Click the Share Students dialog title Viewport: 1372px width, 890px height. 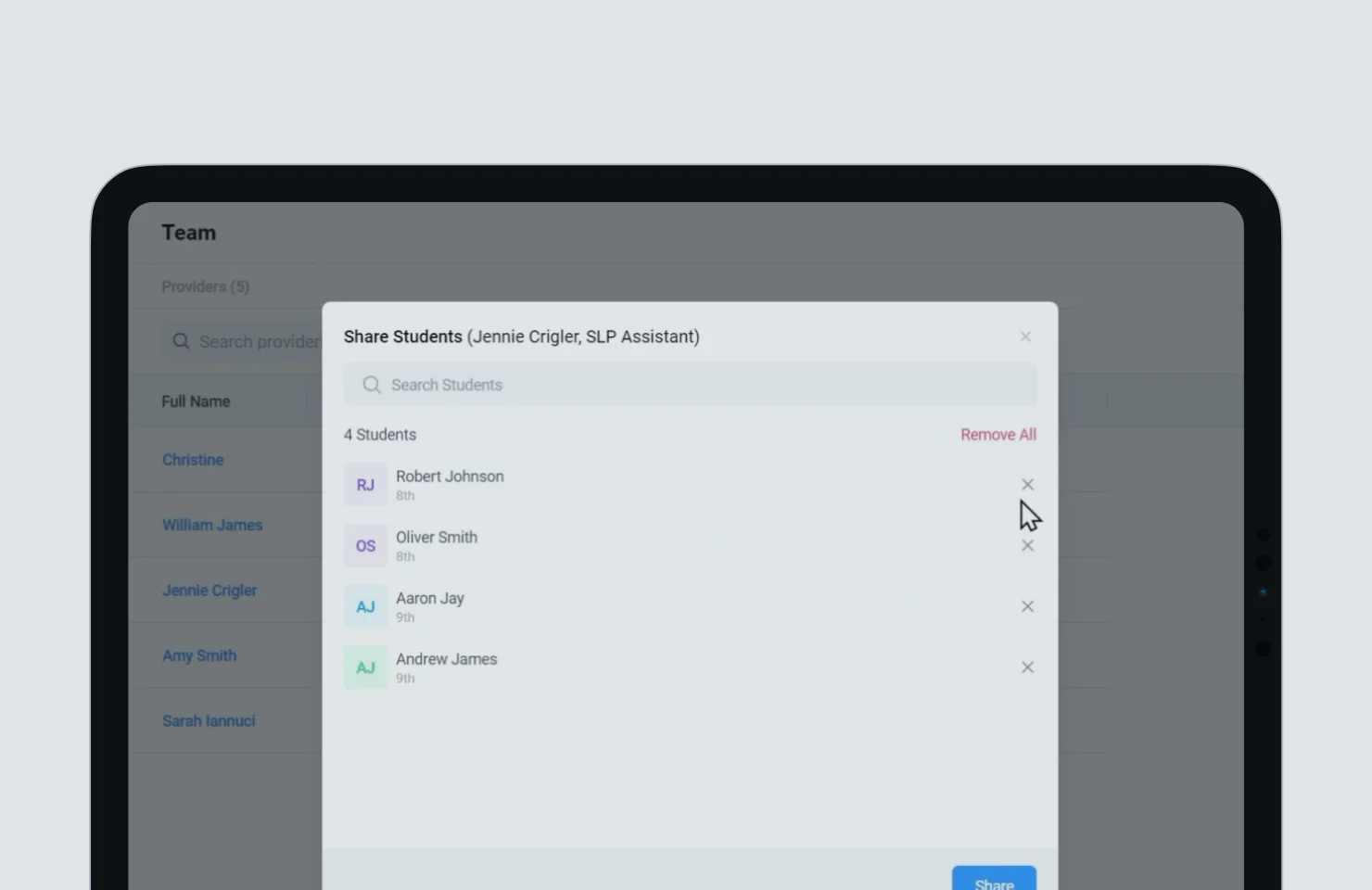522,337
